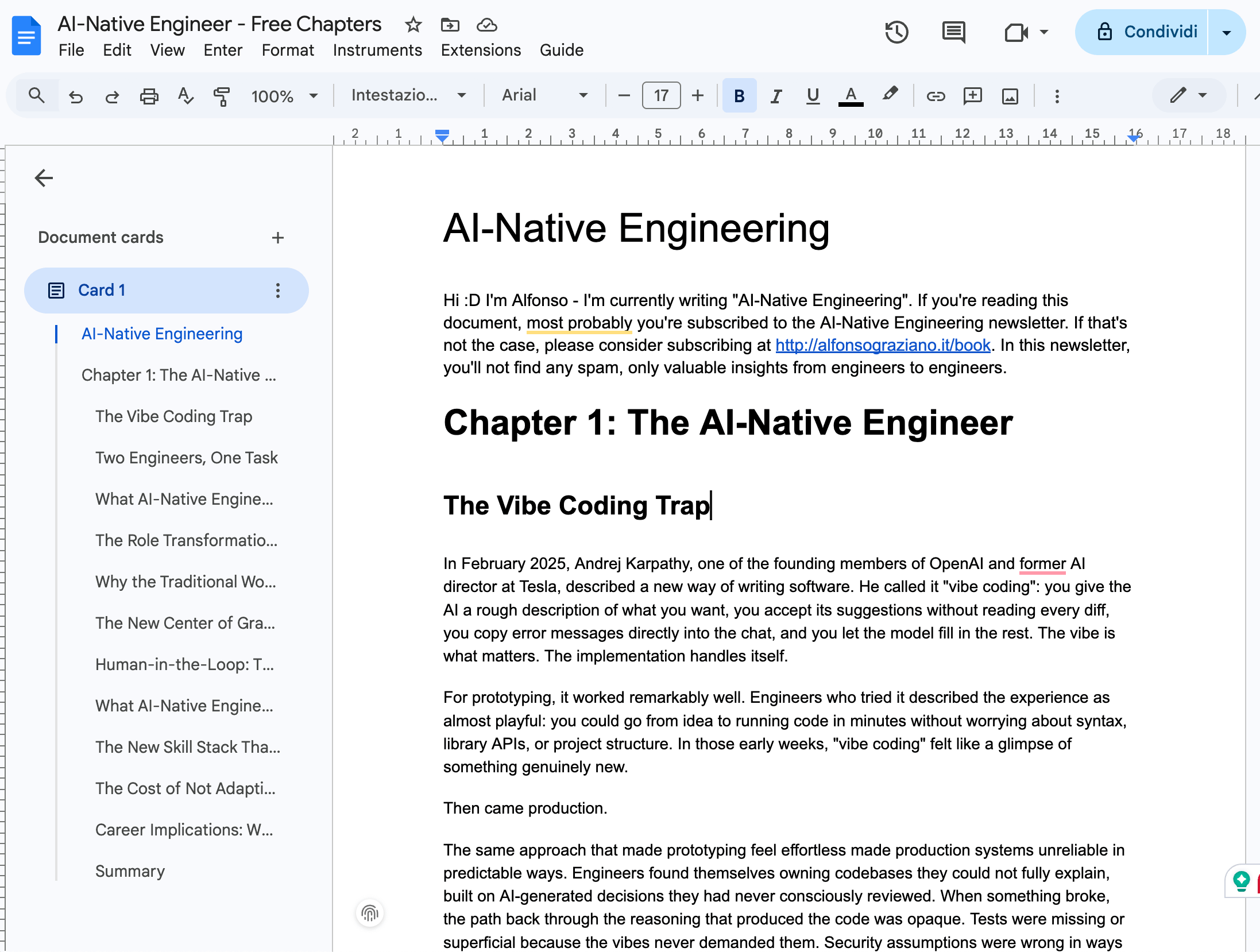
Task: Start a video call with camera icon
Action: [1016, 32]
